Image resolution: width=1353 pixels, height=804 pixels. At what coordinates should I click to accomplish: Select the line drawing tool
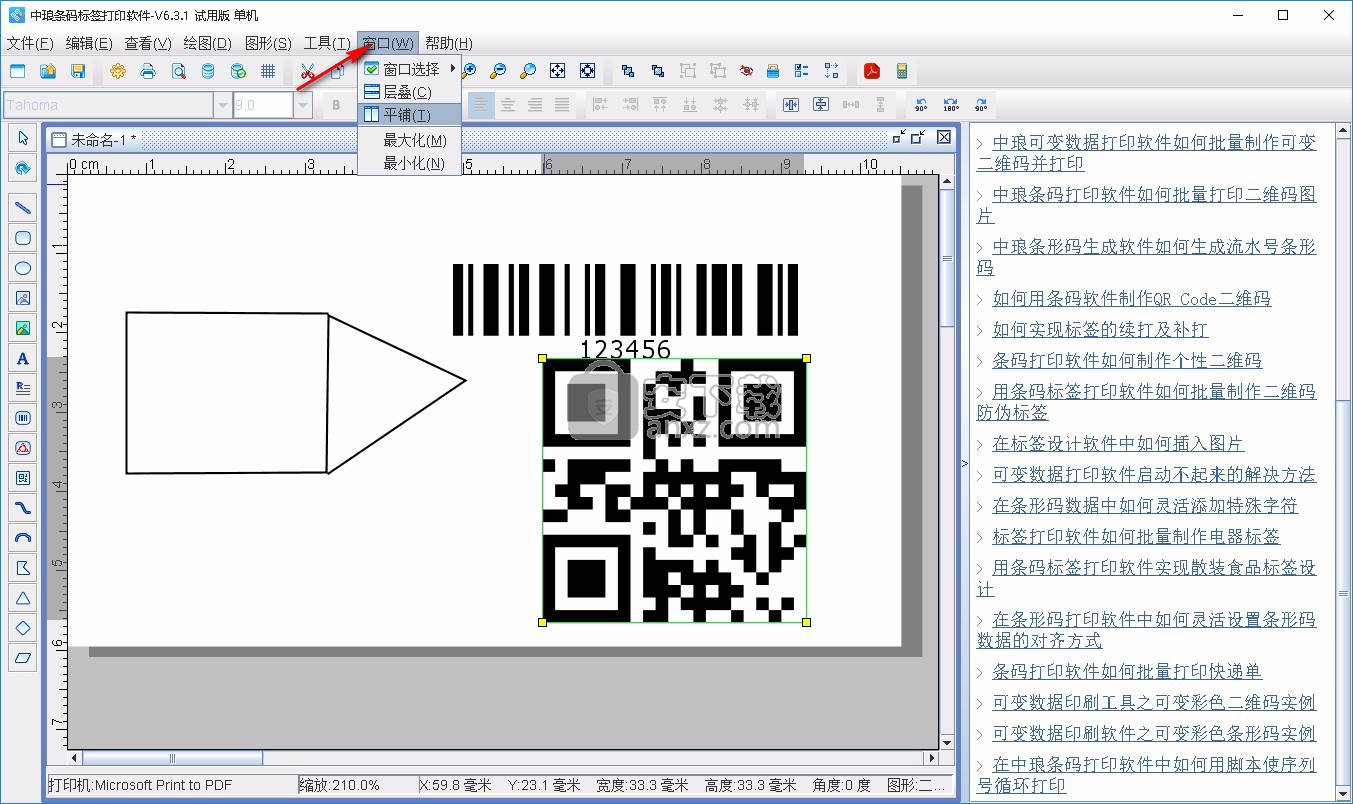click(x=23, y=208)
